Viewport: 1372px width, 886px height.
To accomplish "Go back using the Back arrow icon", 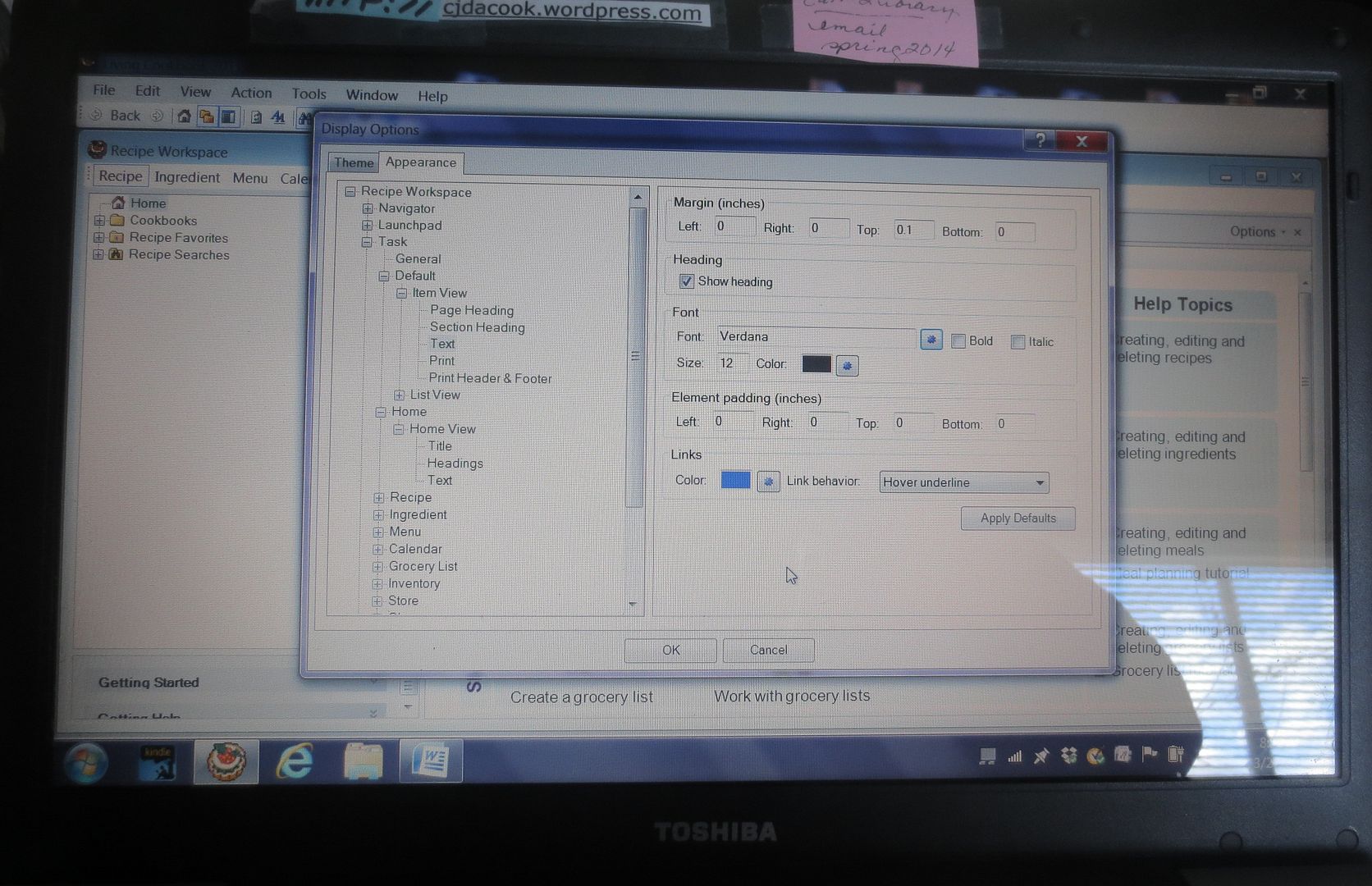I will pyautogui.click(x=97, y=115).
